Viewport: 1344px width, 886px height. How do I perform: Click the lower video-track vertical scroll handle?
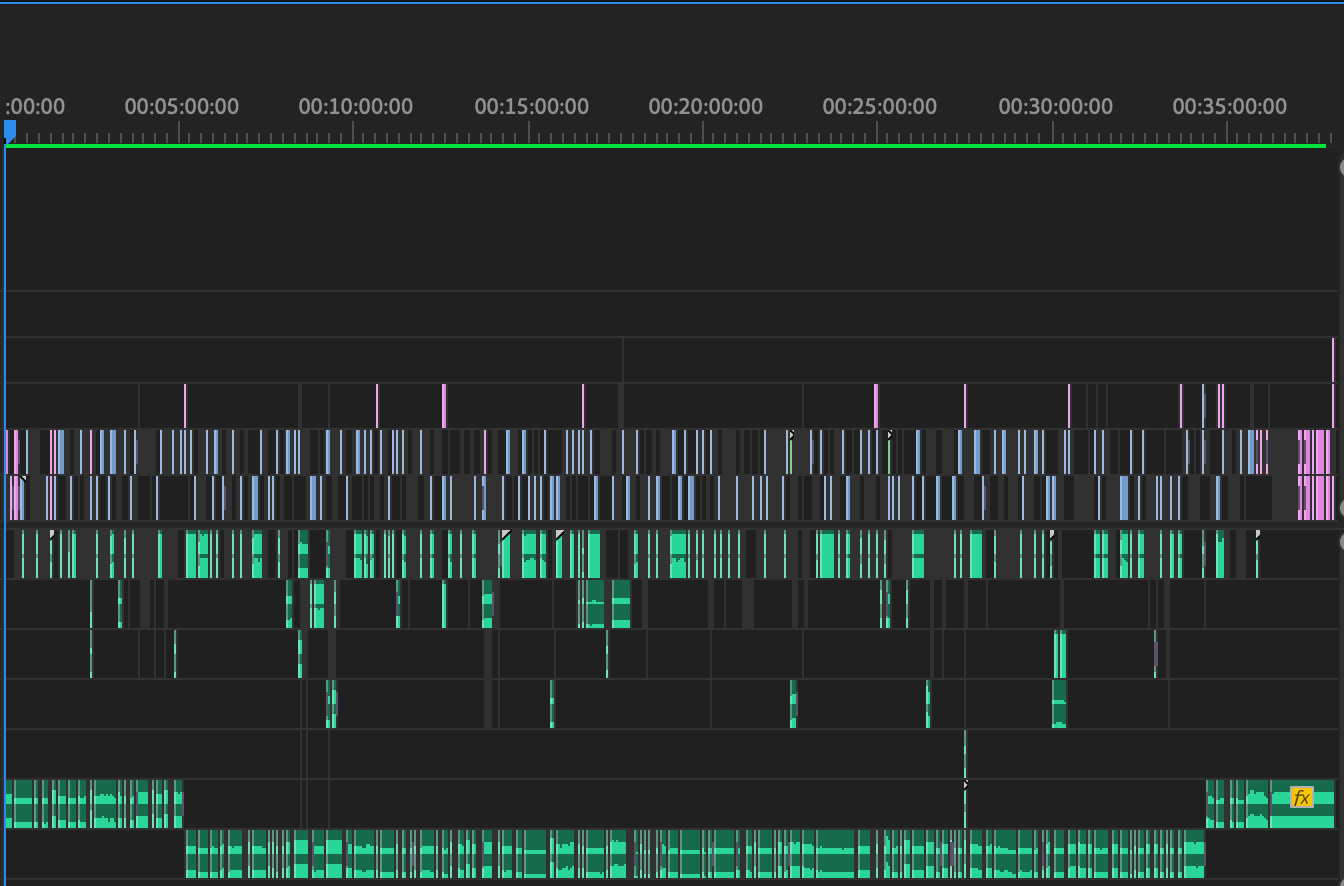(x=1341, y=508)
